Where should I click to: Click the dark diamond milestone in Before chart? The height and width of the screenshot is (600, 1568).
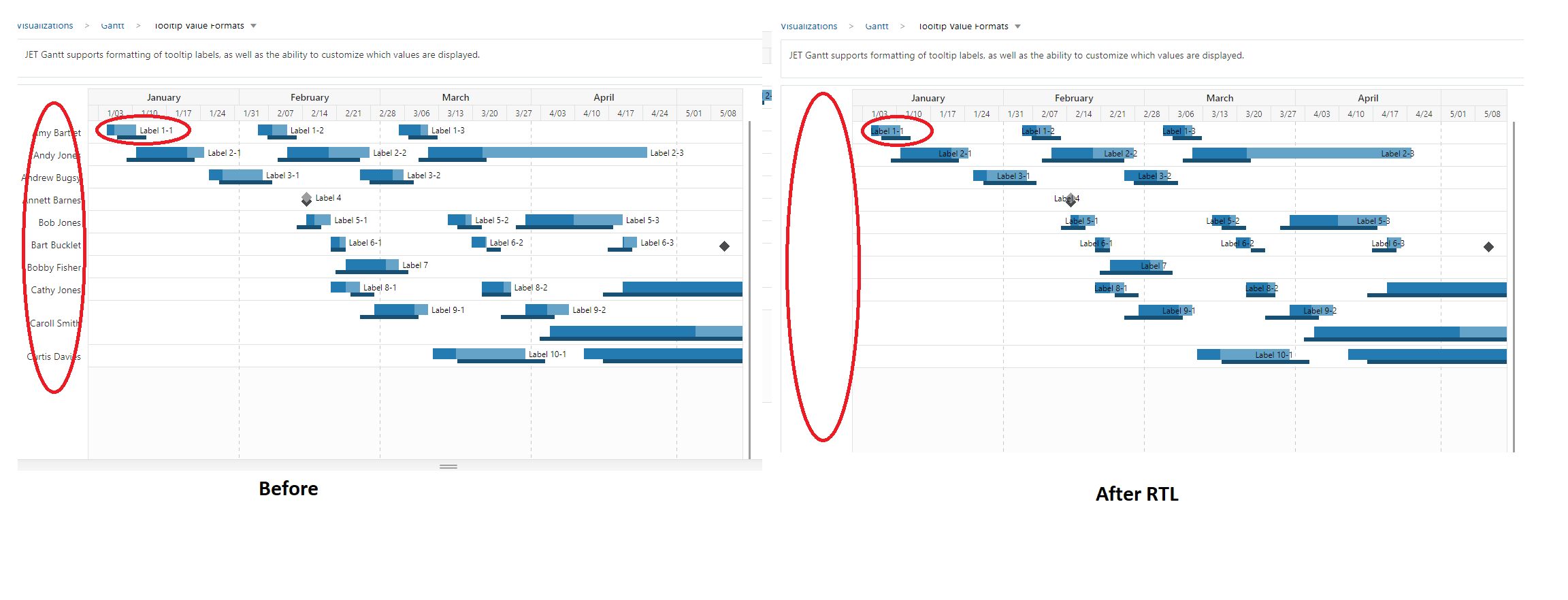pyautogui.click(x=724, y=246)
